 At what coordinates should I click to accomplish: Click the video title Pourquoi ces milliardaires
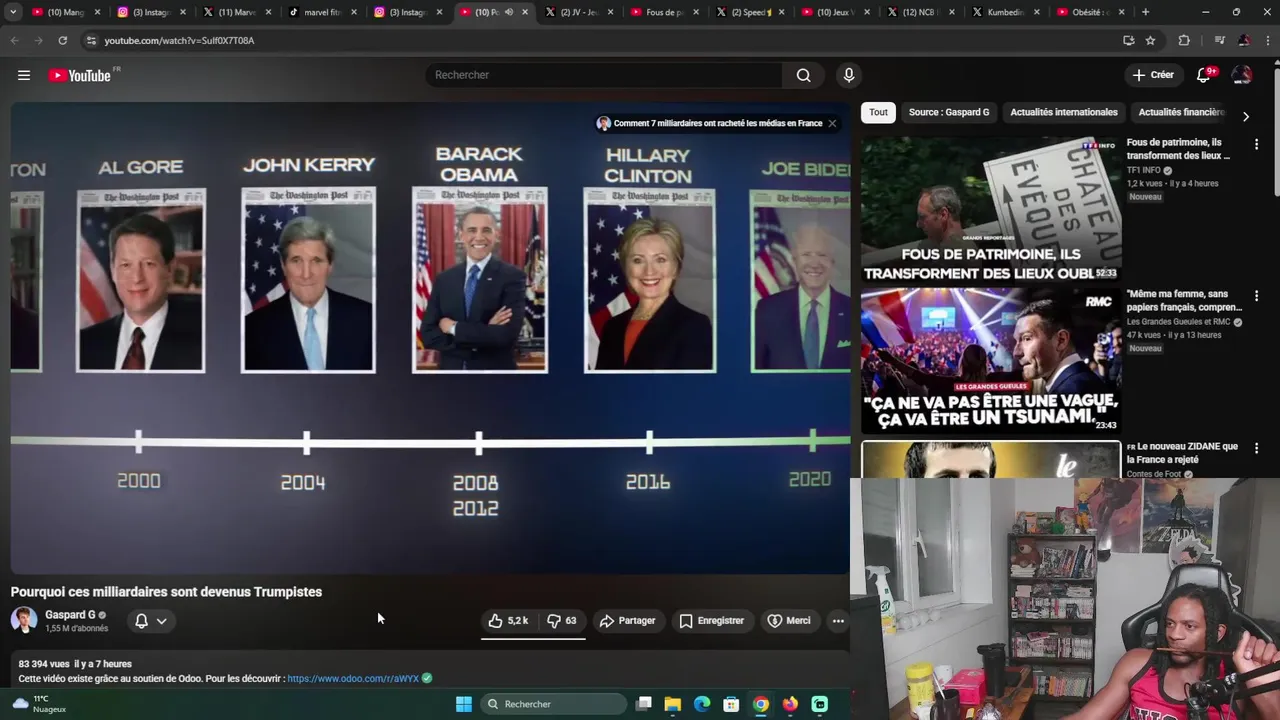(166, 592)
